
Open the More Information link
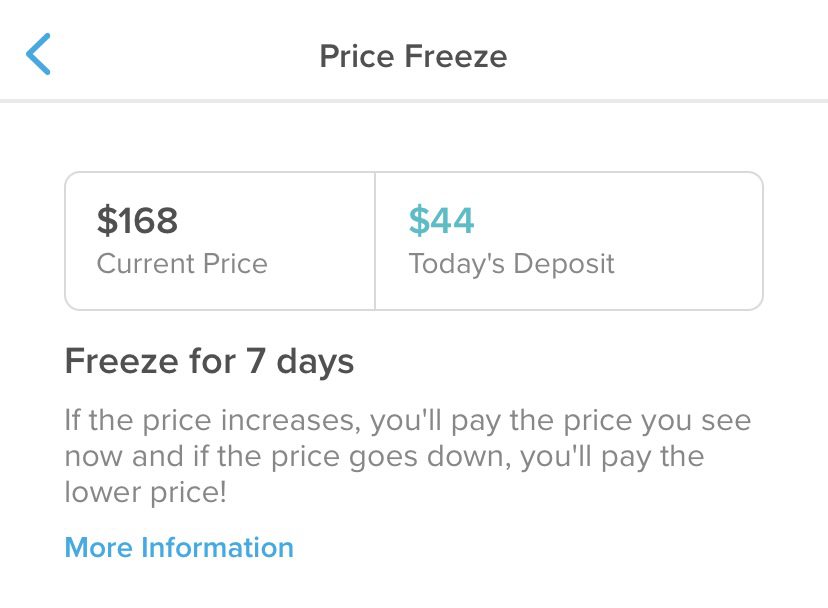[x=179, y=547]
